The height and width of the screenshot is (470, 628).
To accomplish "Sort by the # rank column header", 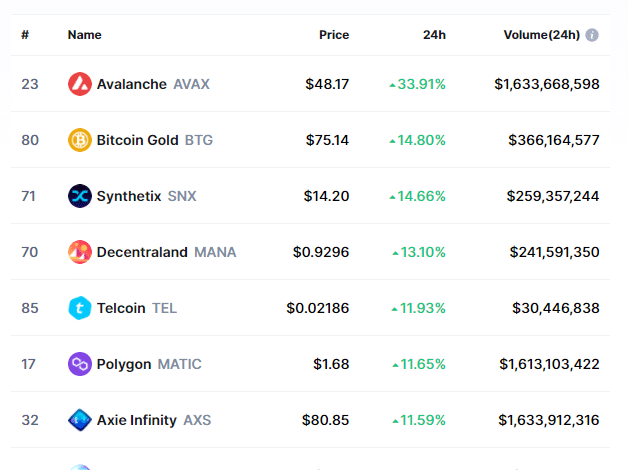I will (x=25, y=35).
